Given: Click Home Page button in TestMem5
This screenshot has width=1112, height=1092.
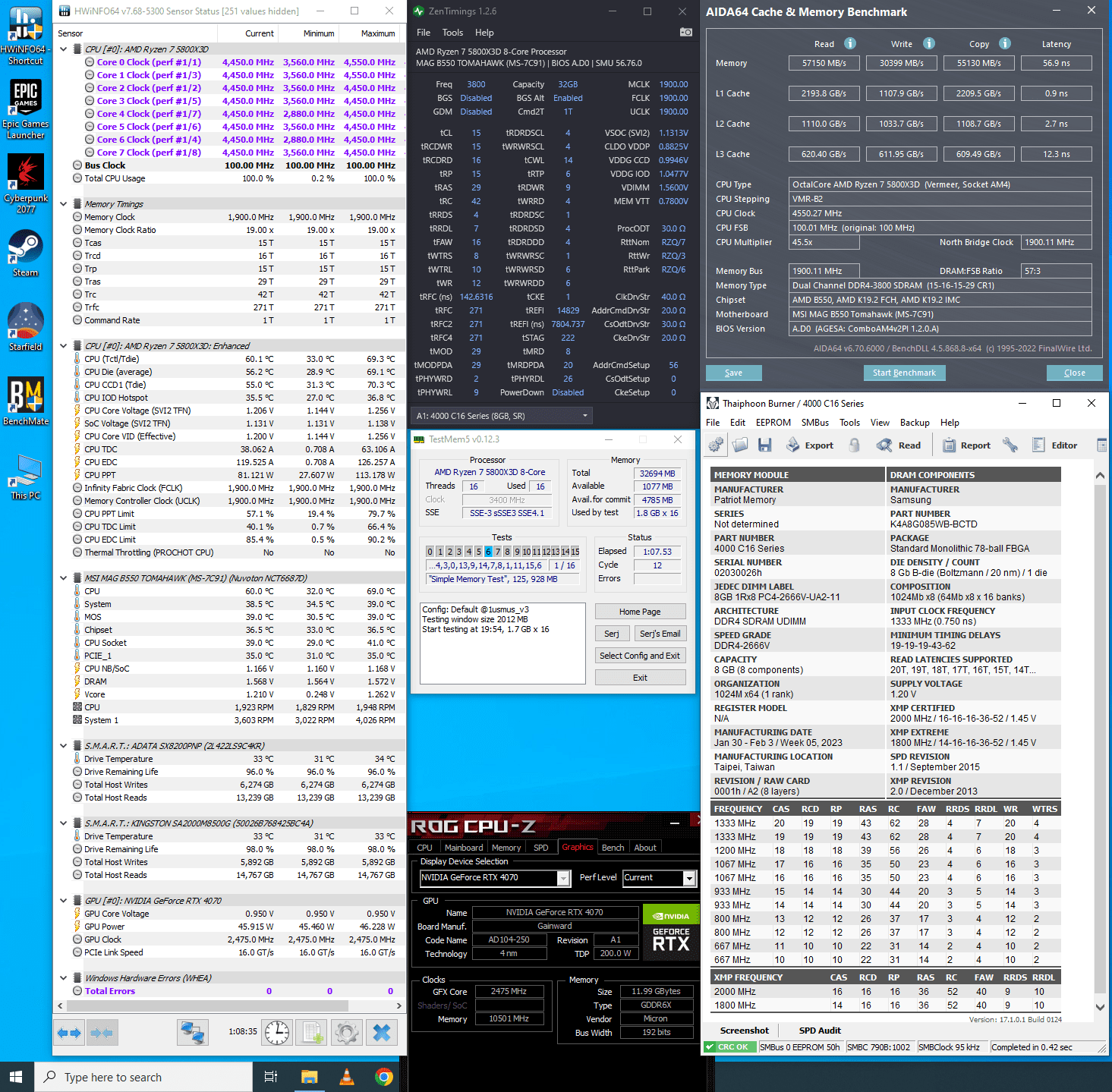Looking at the screenshot, I should [x=640, y=612].
